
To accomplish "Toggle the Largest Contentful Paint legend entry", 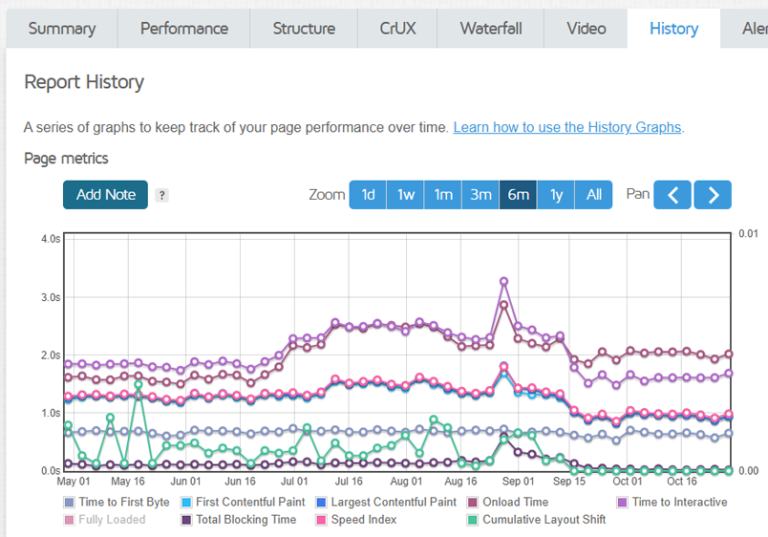I will click(386, 502).
